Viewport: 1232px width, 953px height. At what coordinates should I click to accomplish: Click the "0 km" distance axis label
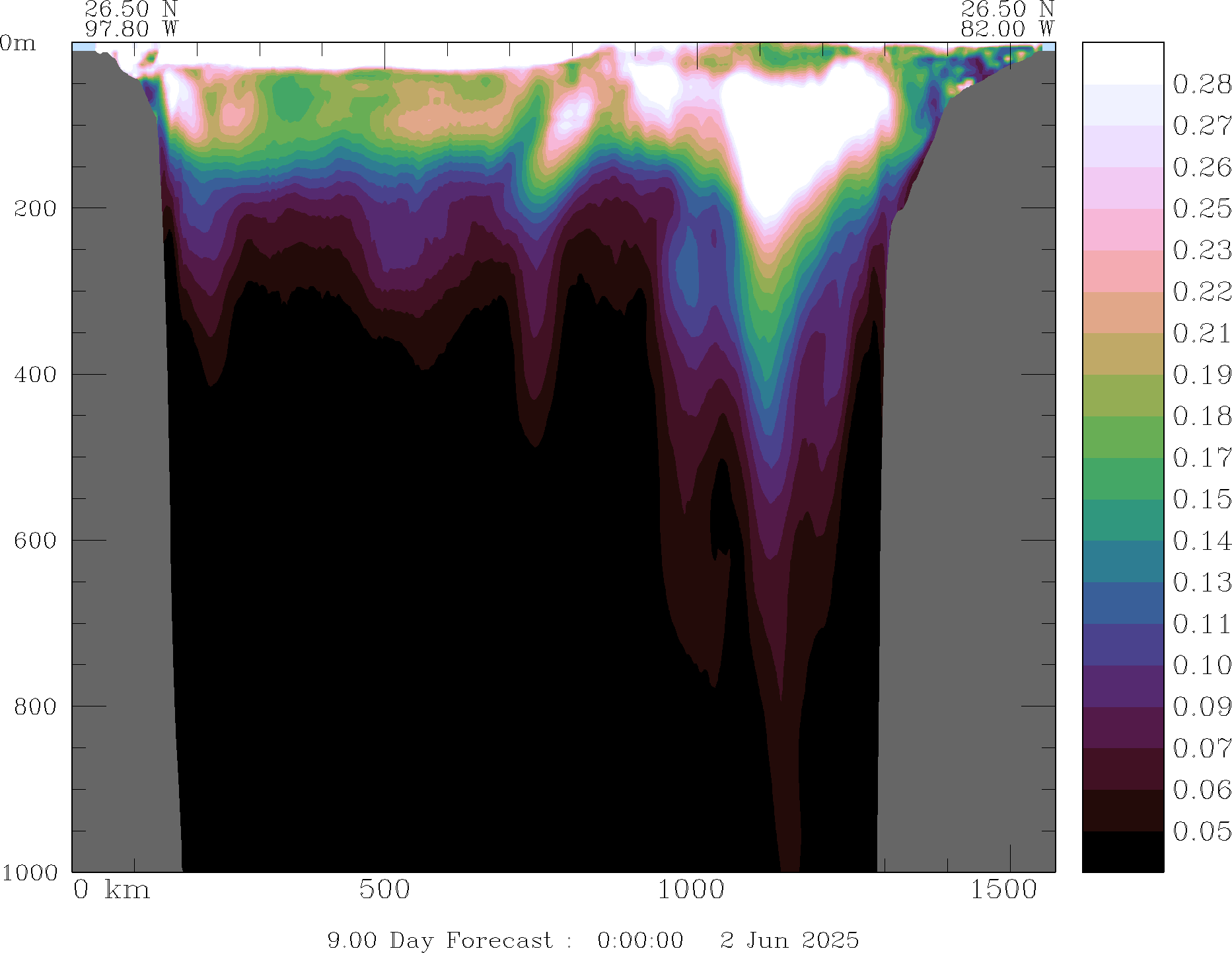point(112,890)
